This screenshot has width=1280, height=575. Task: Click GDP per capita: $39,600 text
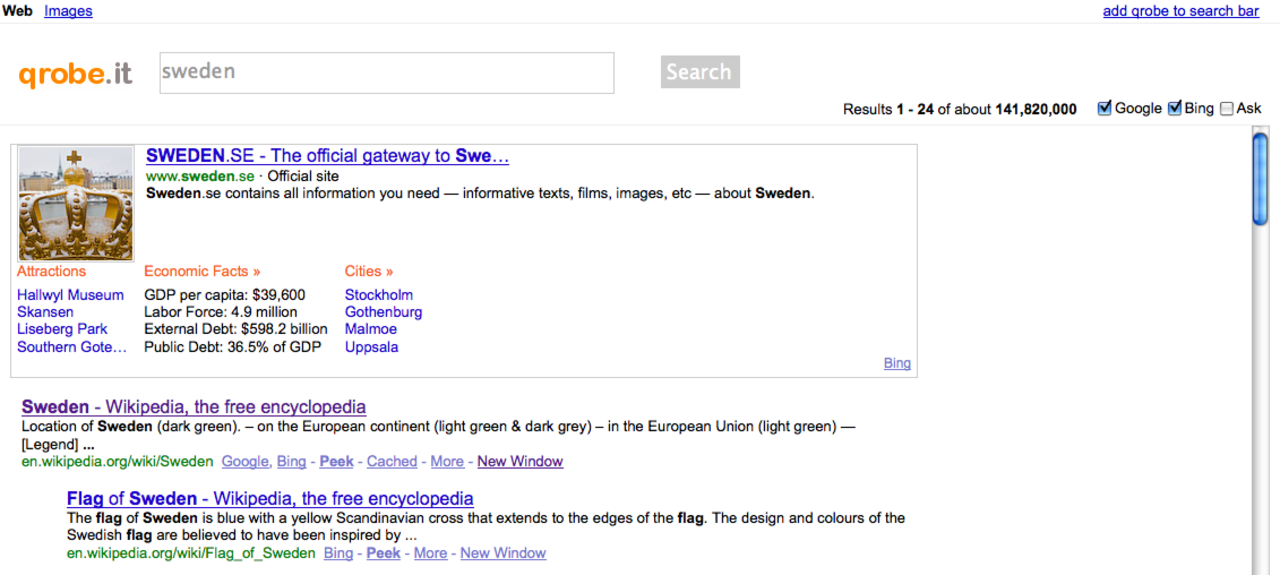225,295
